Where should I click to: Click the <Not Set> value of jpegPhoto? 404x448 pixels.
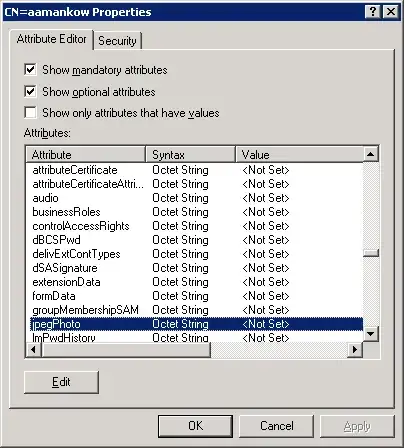pos(266,324)
